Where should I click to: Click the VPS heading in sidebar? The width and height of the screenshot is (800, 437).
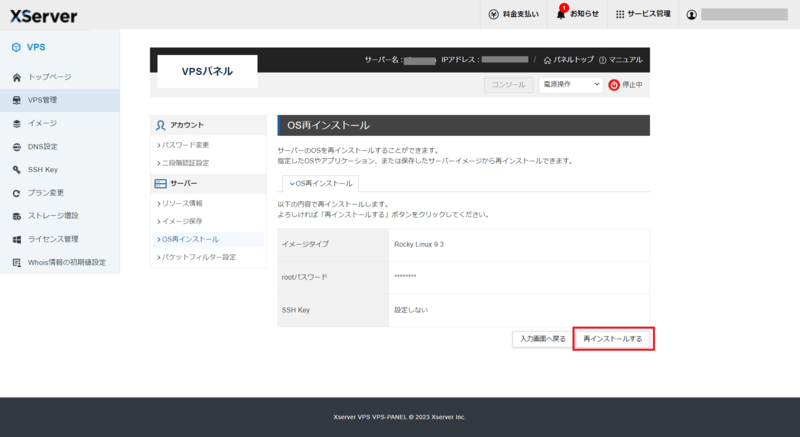tap(36, 47)
